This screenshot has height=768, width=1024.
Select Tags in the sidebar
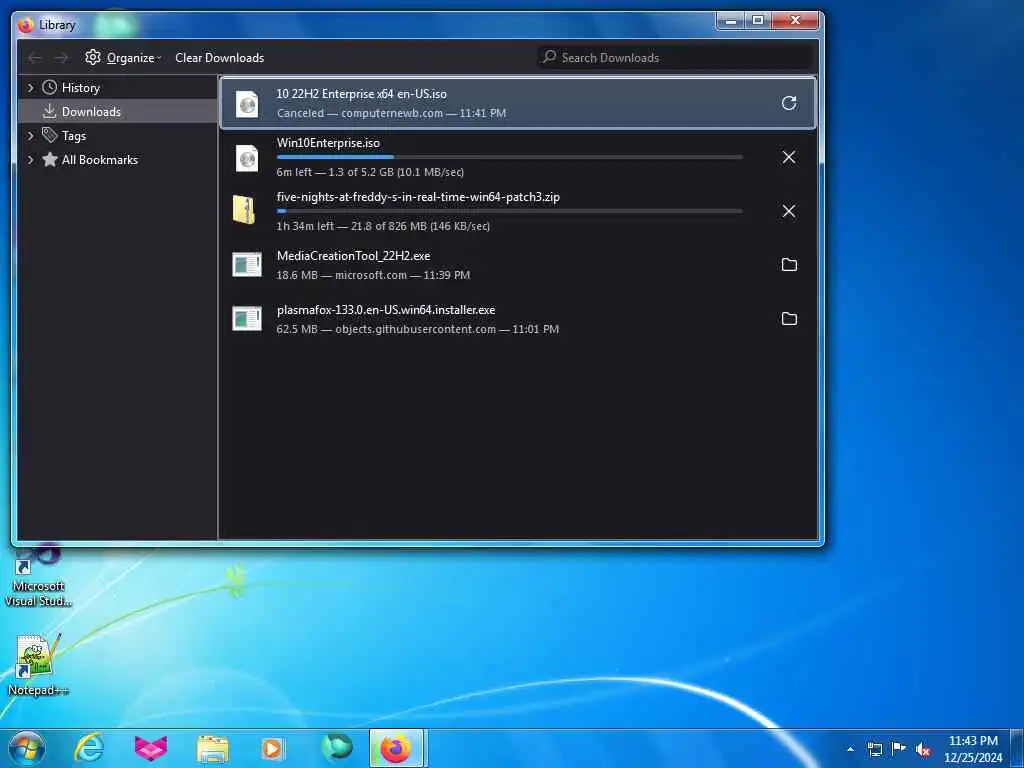(74, 136)
